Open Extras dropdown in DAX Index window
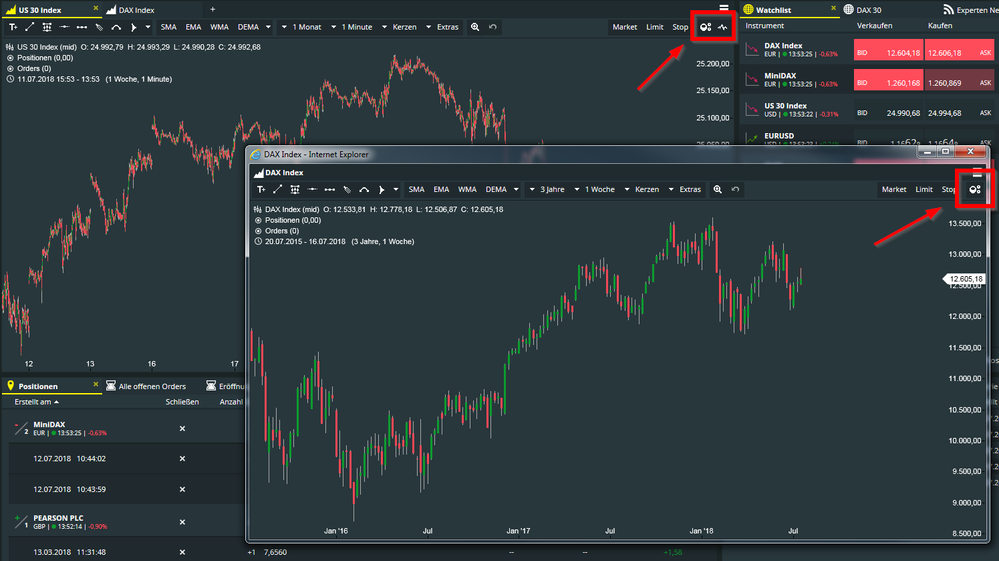999x561 pixels. pos(686,190)
